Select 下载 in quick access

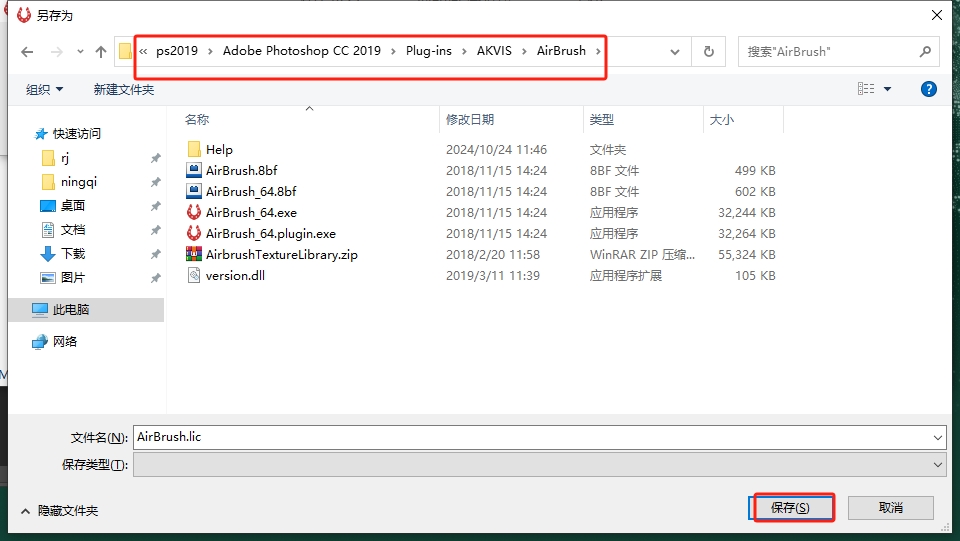pos(72,253)
